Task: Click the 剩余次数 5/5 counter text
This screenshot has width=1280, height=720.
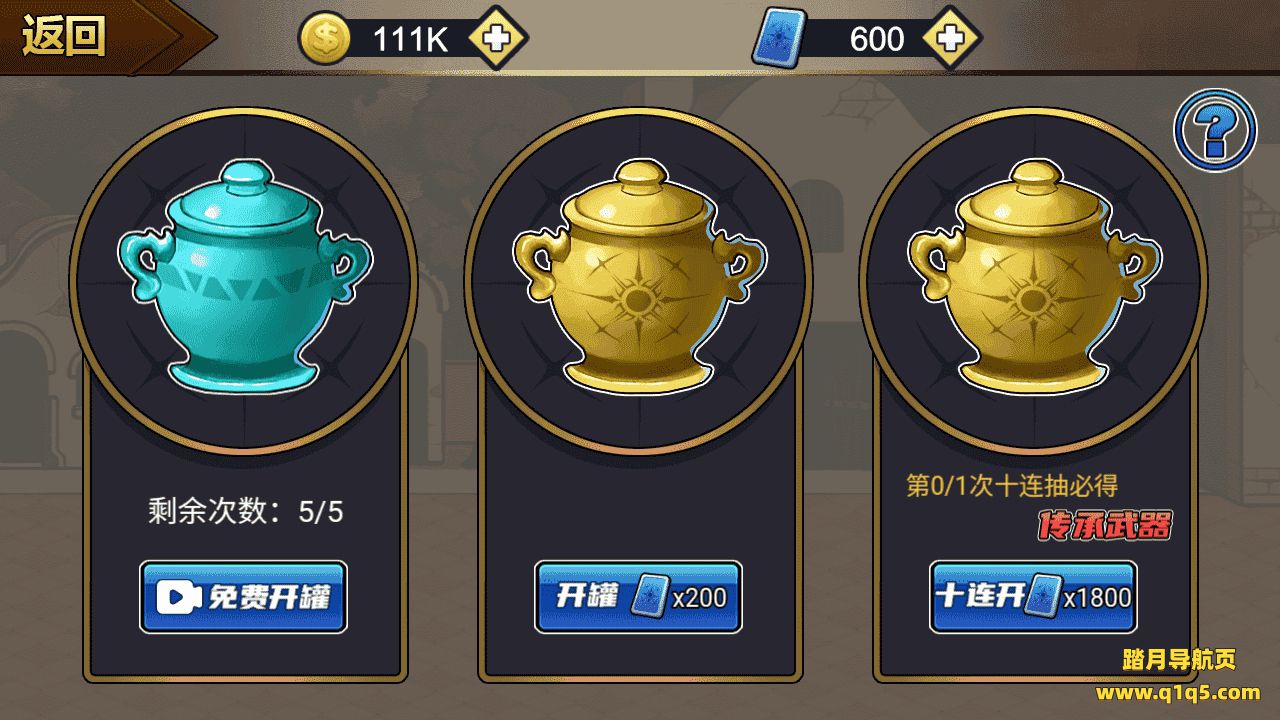Action: click(245, 512)
